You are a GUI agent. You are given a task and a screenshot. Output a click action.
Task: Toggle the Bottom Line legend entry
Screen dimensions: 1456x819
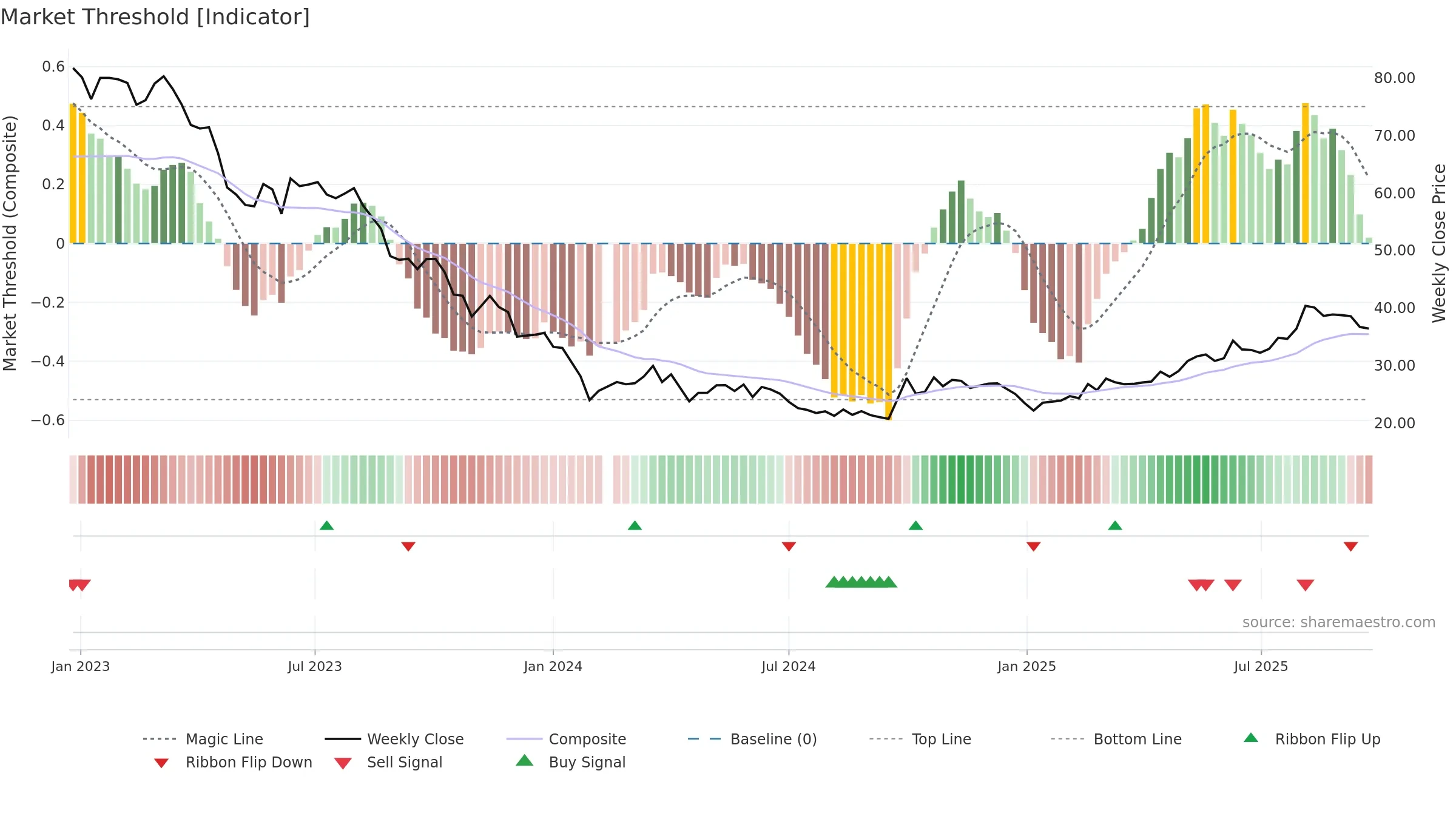(x=1116, y=739)
